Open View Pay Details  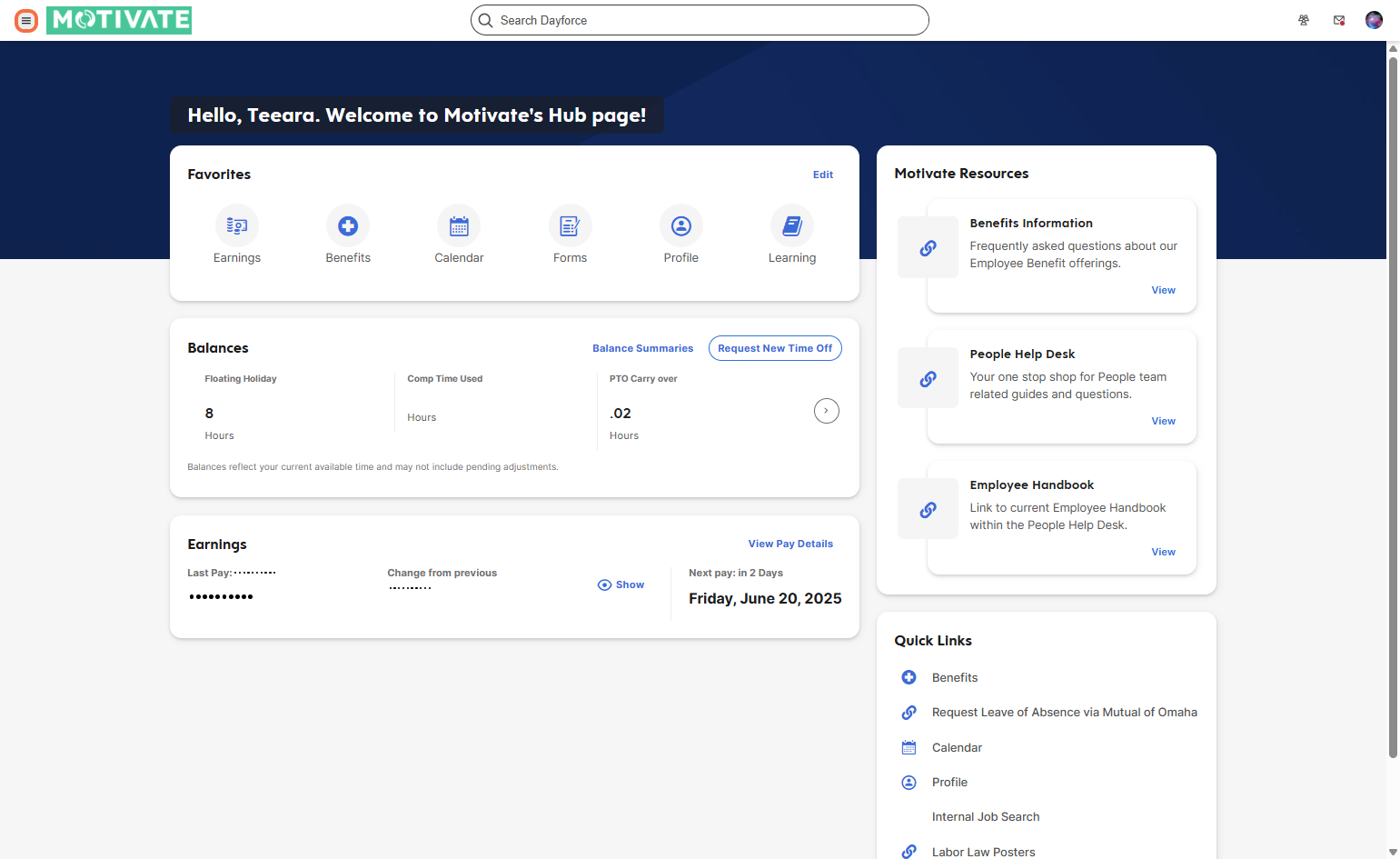tap(790, 544)
